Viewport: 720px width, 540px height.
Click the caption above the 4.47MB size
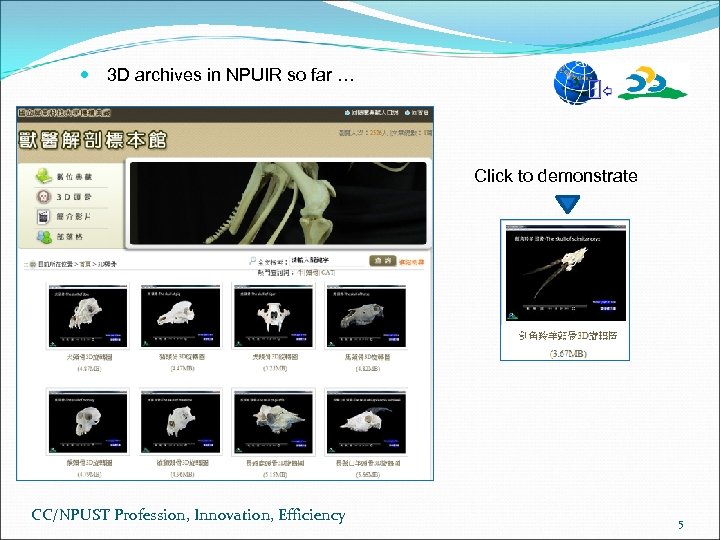tap(182, 357)
